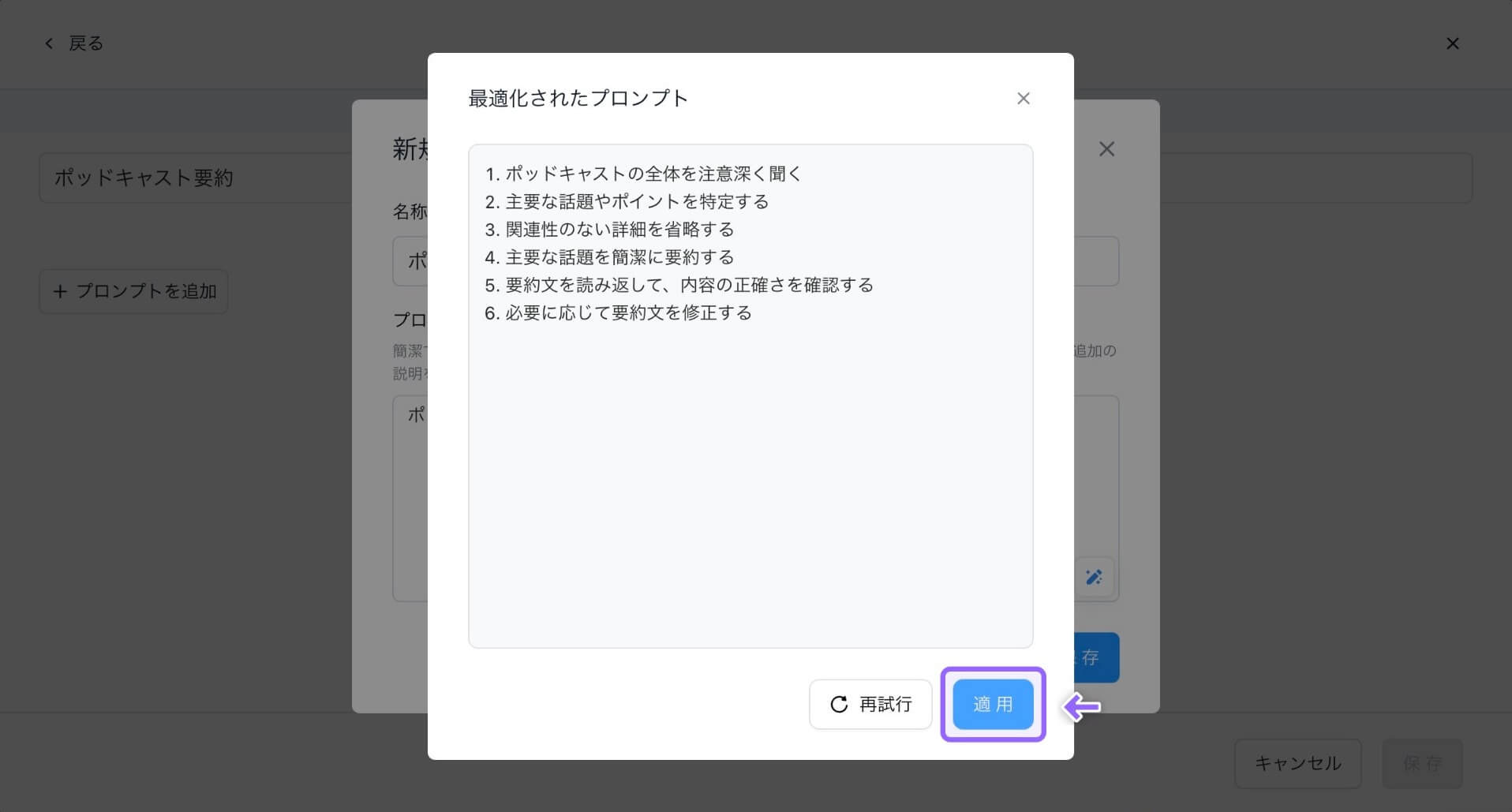Select line 1 ポッドキャストの全体を注意深く聞く
Image resolution: width=1512 pixels, height=812 pixels.
click(653, 174)
